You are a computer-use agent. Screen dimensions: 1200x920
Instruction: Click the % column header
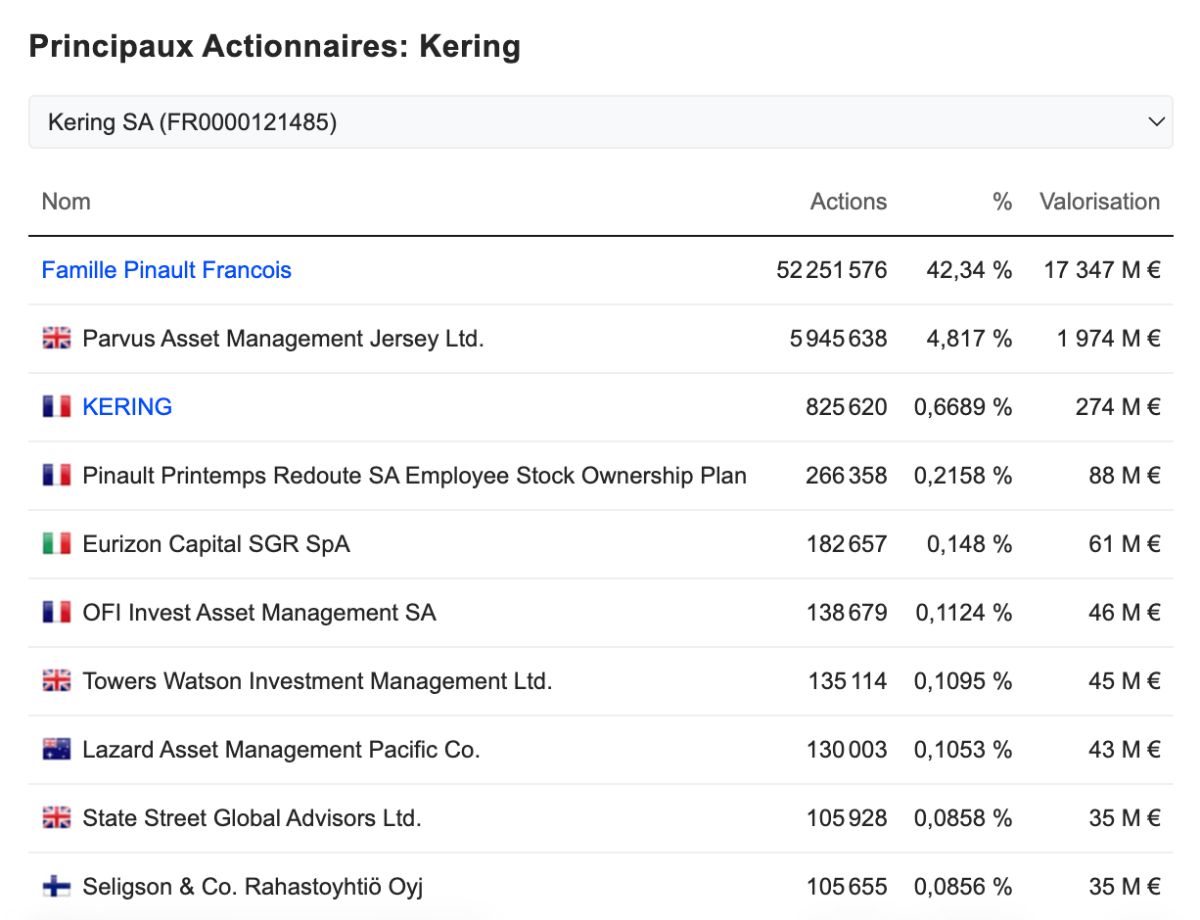1002,202
